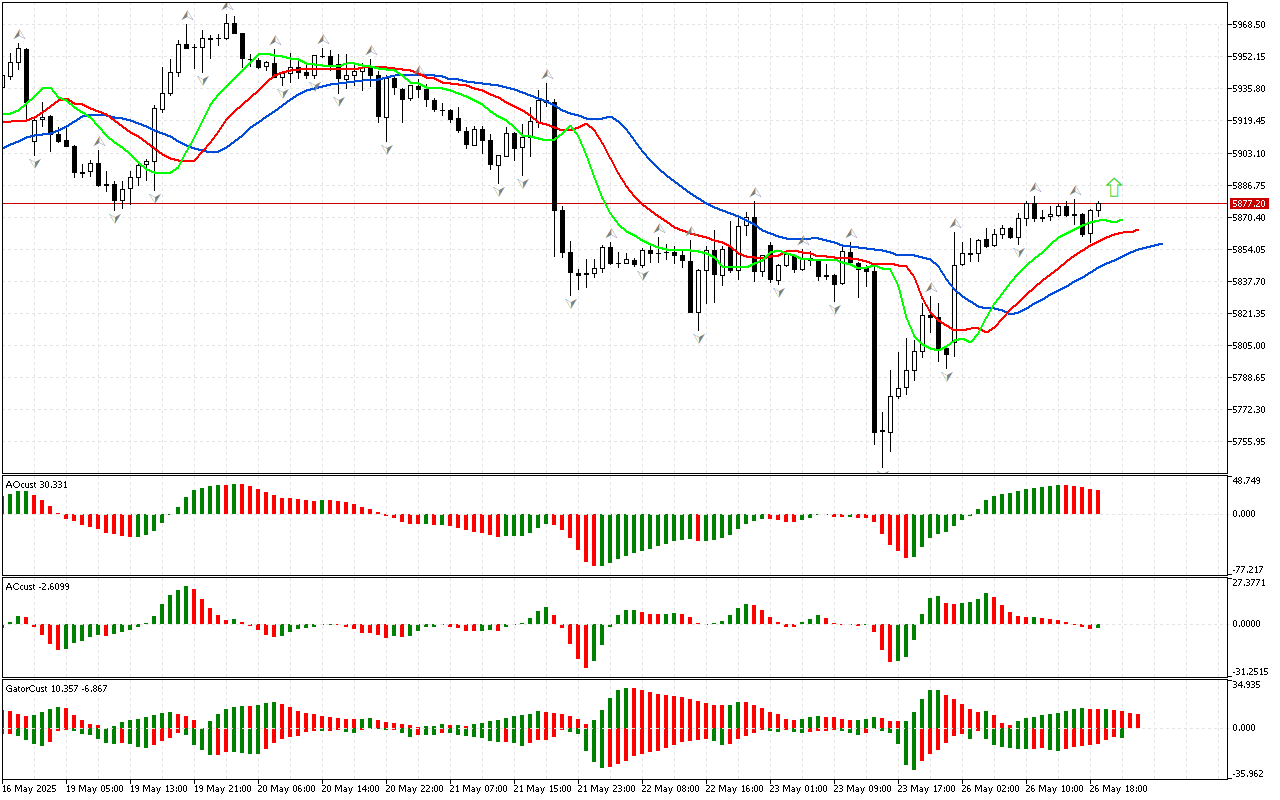The height and width of the screenshot is (800, 1280).
Task: Click the down fractal below the chart's lowest candle
Action: click(883, 470)
